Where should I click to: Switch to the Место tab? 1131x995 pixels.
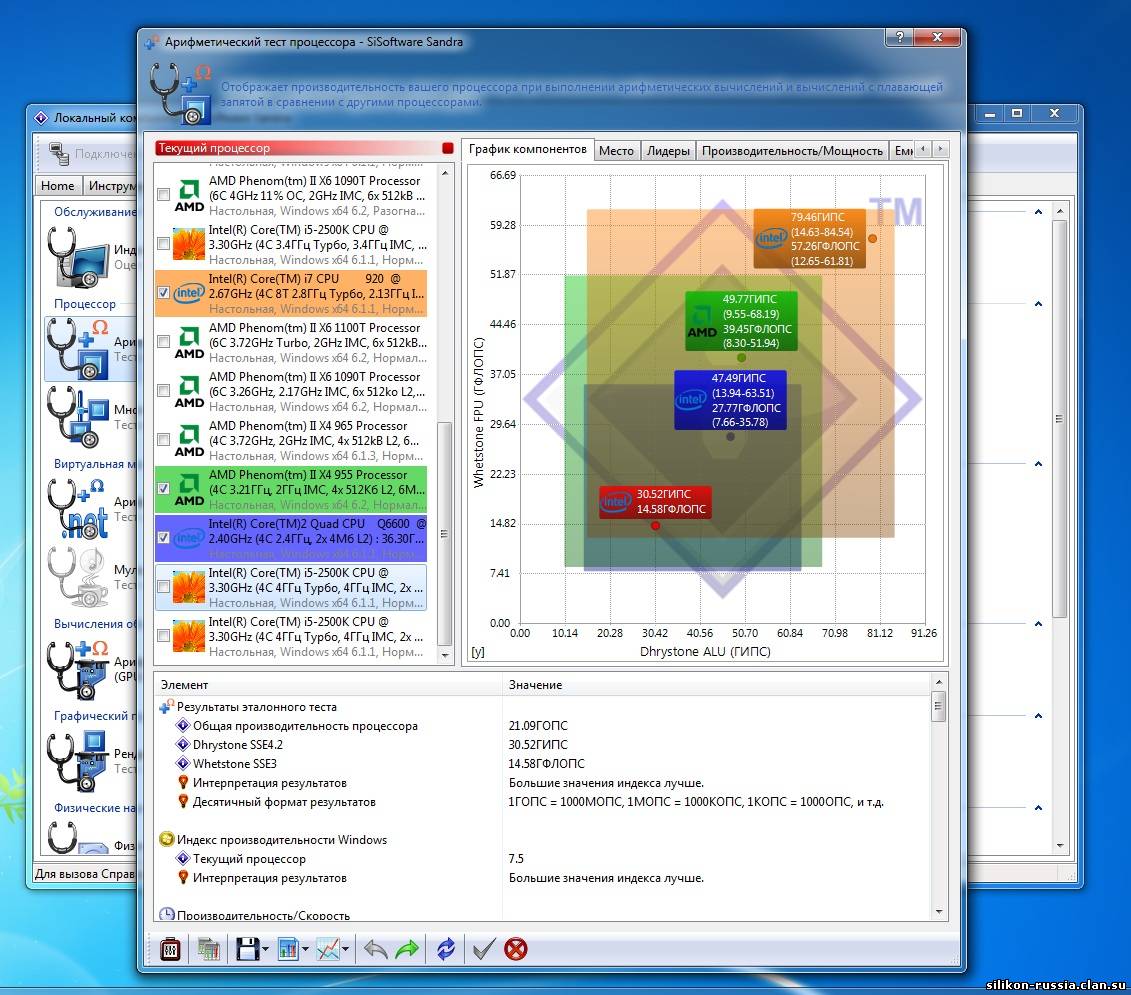tap(616, 151)
